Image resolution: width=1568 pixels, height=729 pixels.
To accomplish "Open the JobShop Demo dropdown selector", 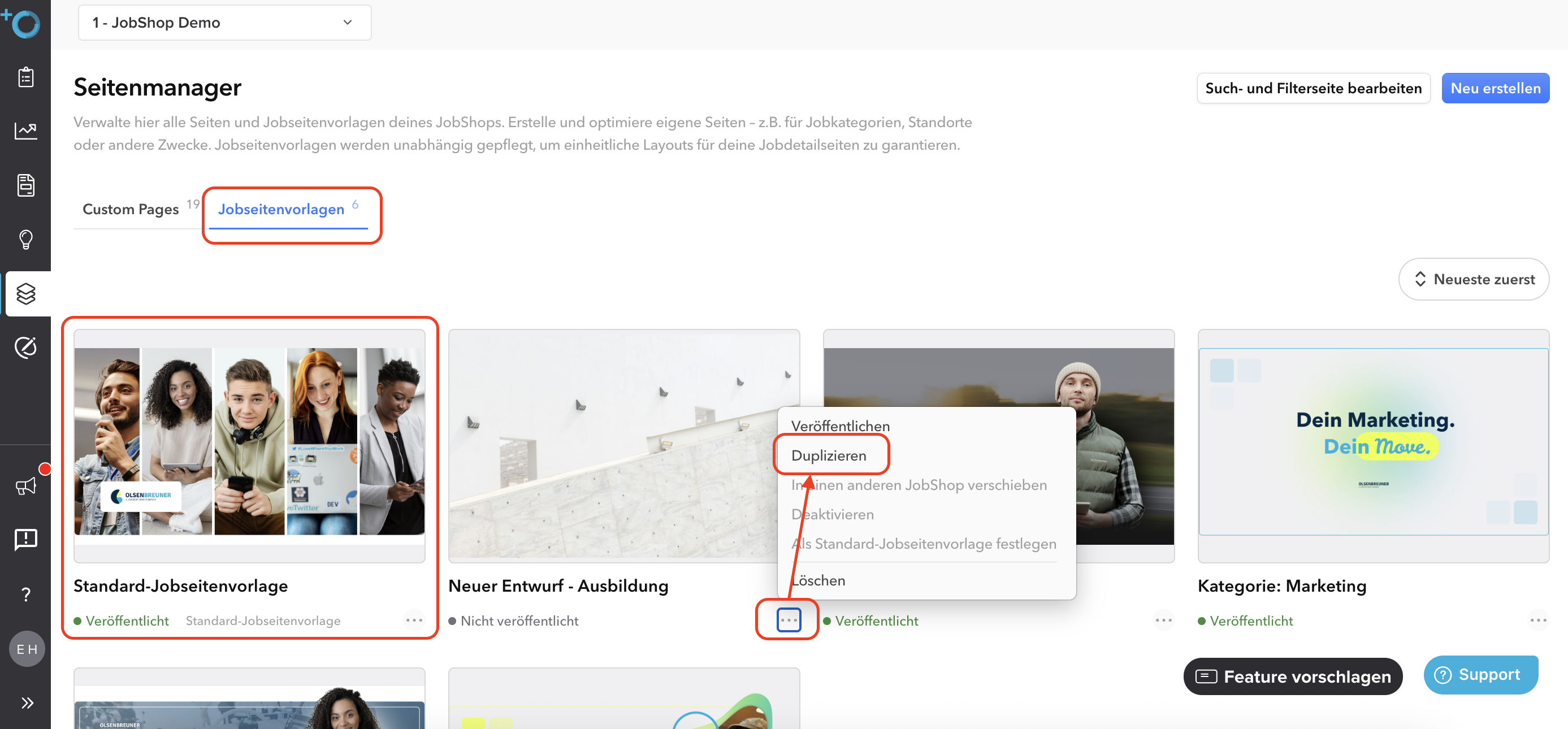I will [224, 23].
